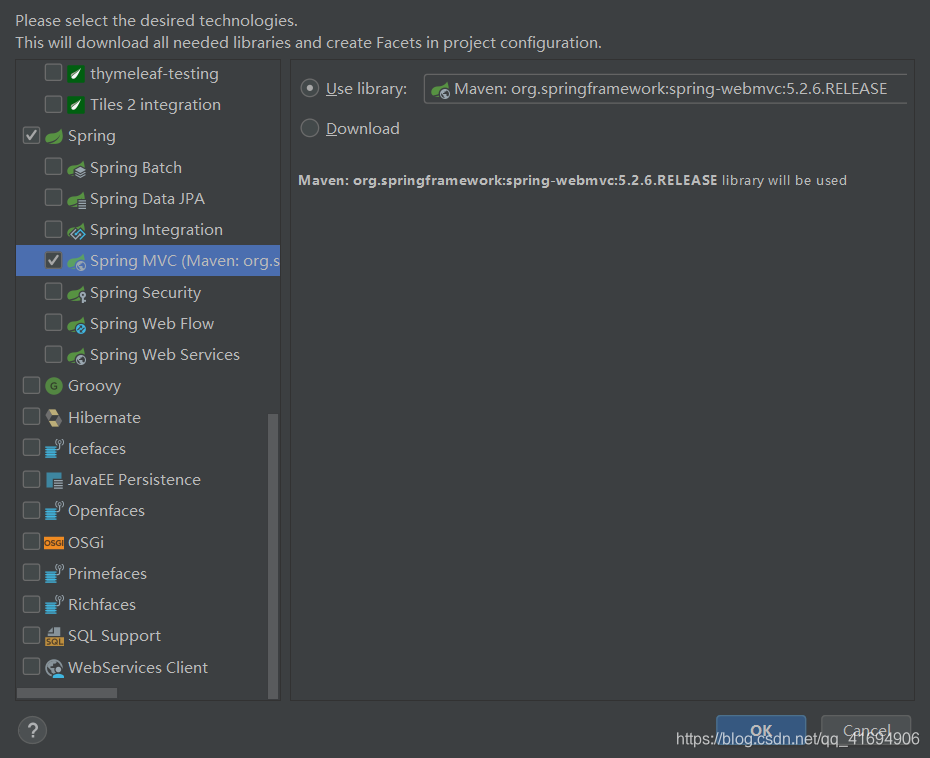The height and width of the screenshot is (758, 930).
Task: Click the Spring Web Services icon
Action: (76, 355)
